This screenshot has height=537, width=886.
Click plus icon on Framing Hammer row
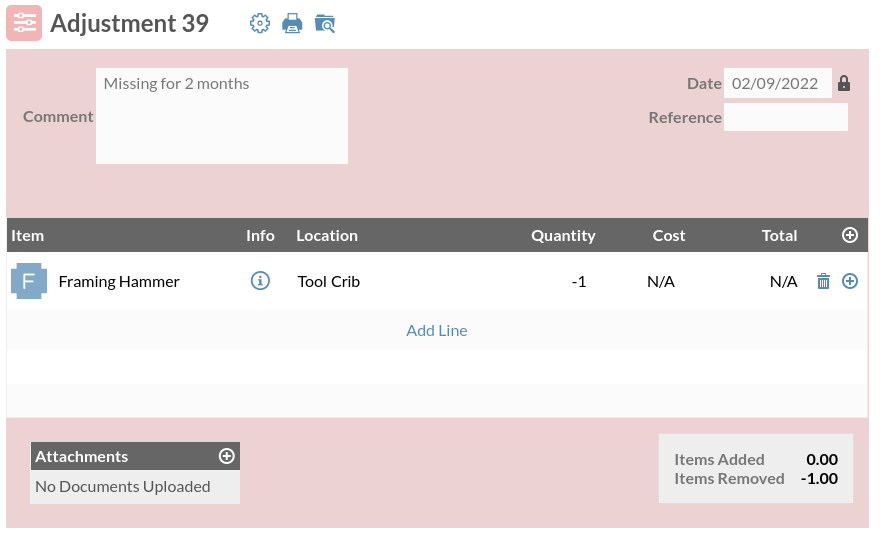[850, 281]
